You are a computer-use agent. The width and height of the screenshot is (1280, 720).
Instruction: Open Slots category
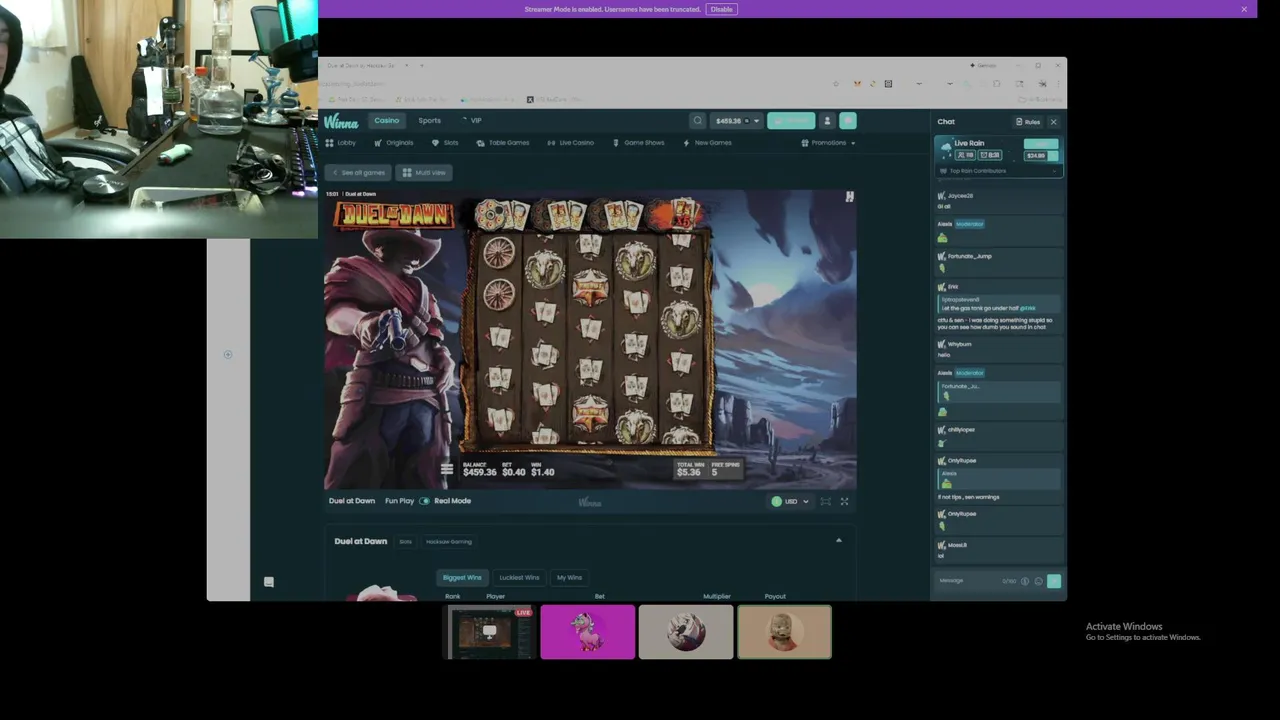[445, 143]
